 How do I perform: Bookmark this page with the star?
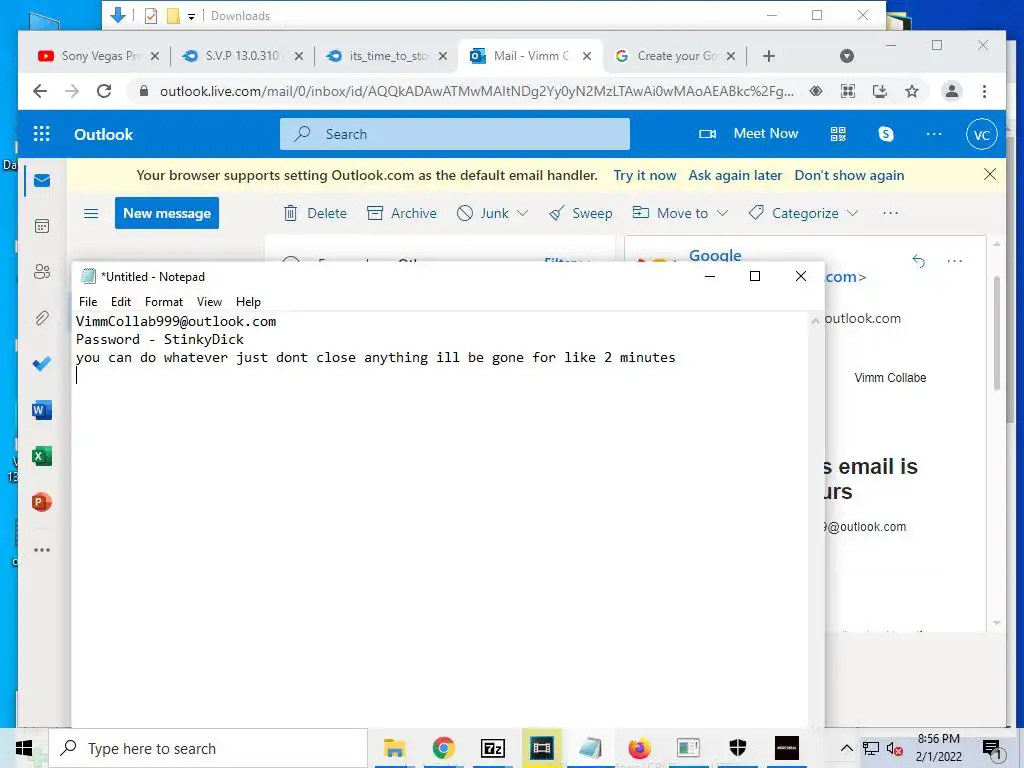(x=912, y=91)
